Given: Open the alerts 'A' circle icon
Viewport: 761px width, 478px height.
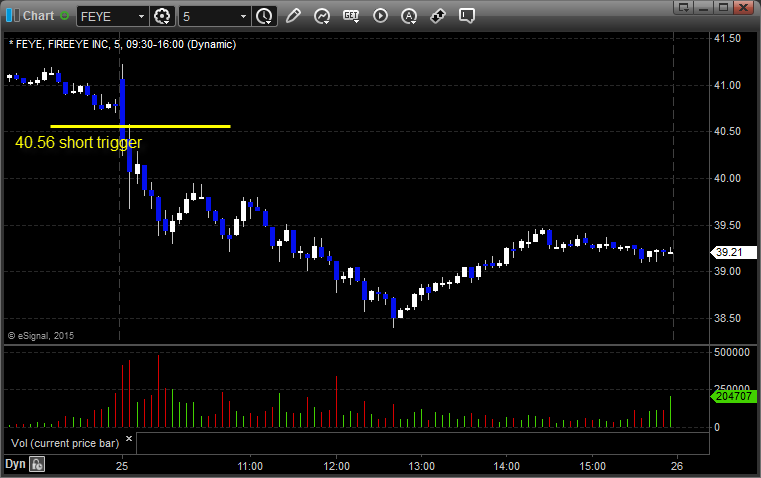Looking at the screenshot, I should tap(409, 16).
